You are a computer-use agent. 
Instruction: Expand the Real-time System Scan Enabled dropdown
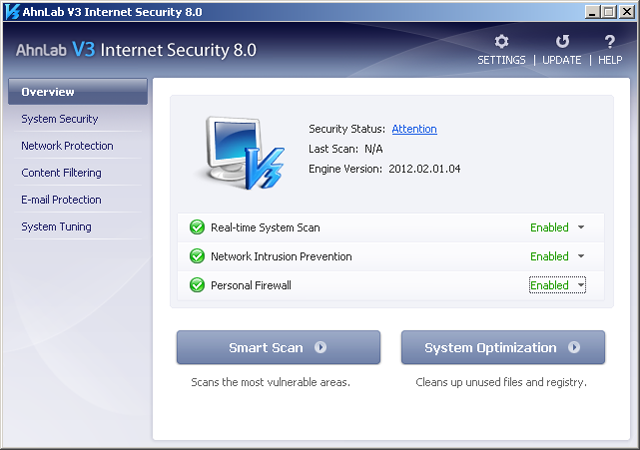(x=581, y=228)
